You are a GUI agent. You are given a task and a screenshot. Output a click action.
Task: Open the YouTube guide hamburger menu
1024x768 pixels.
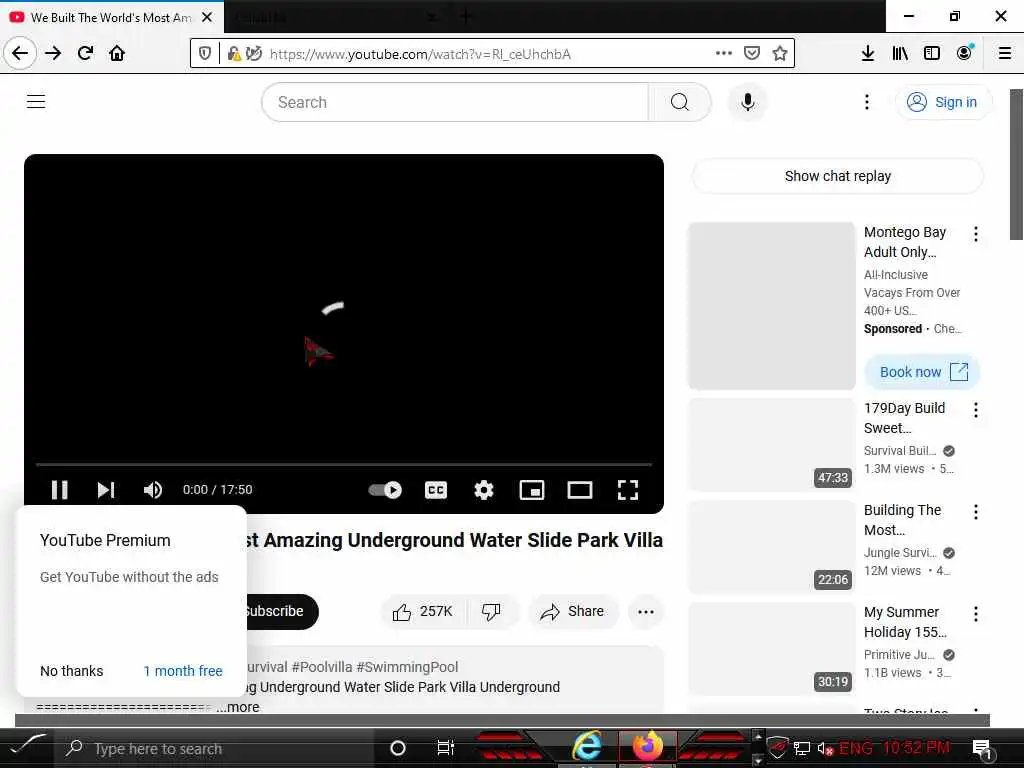[x=36, y=102]
